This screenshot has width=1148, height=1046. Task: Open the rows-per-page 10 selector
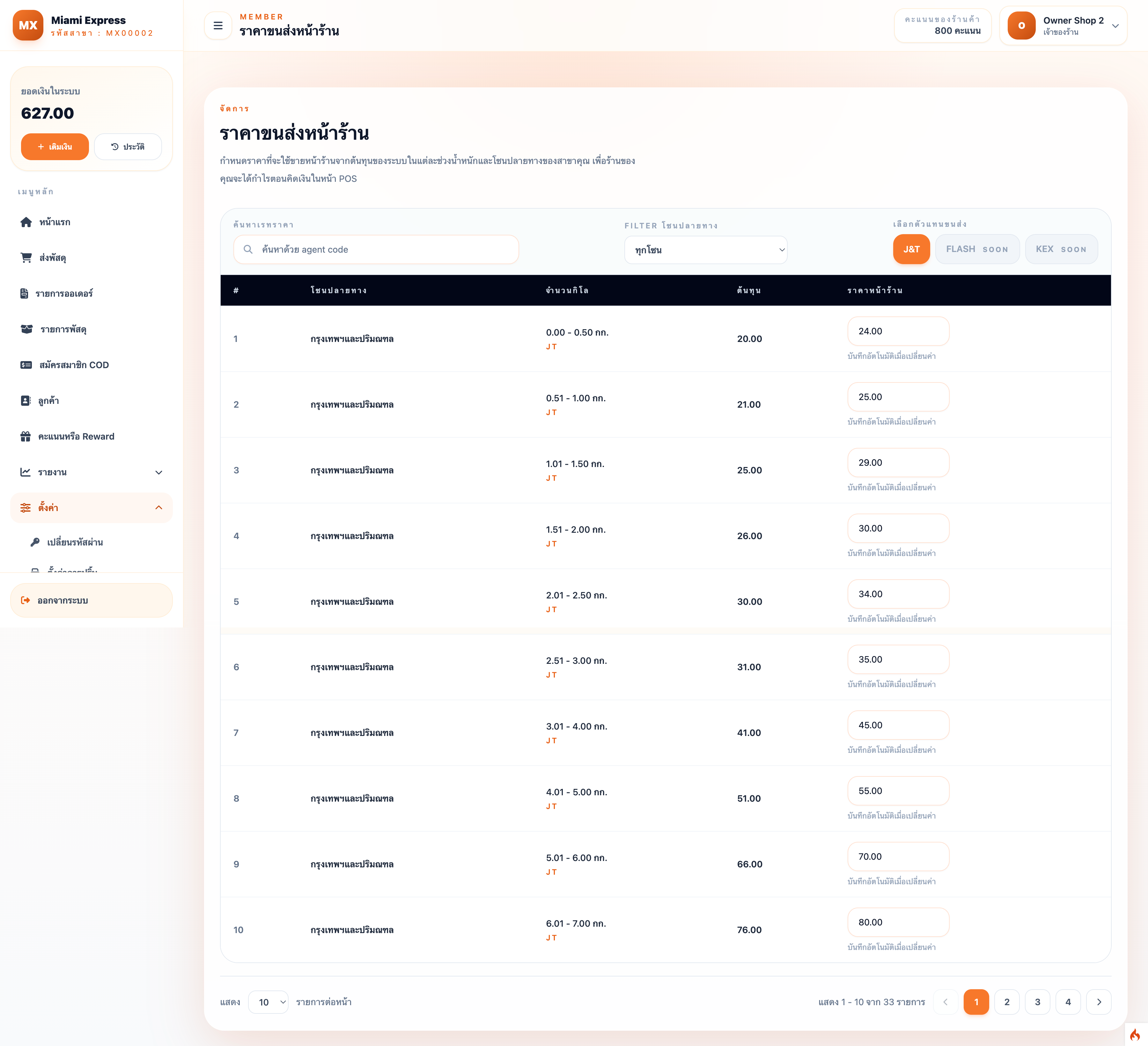[268, 1002]
